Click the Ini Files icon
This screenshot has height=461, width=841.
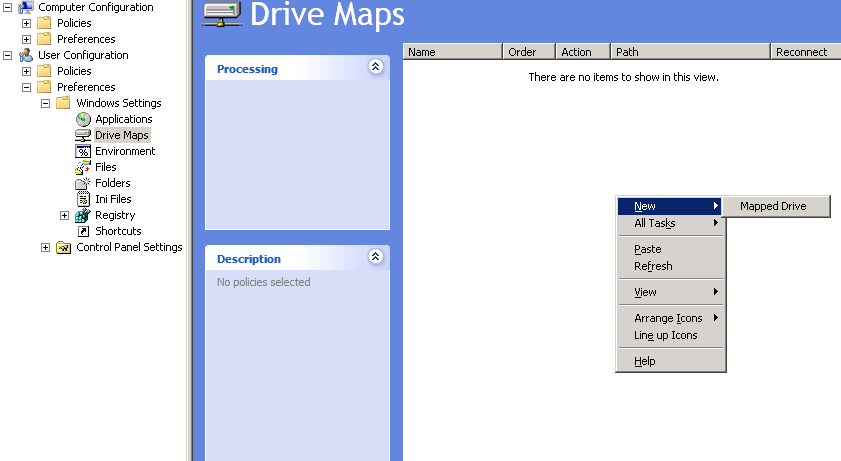click(x=83, y=199)
